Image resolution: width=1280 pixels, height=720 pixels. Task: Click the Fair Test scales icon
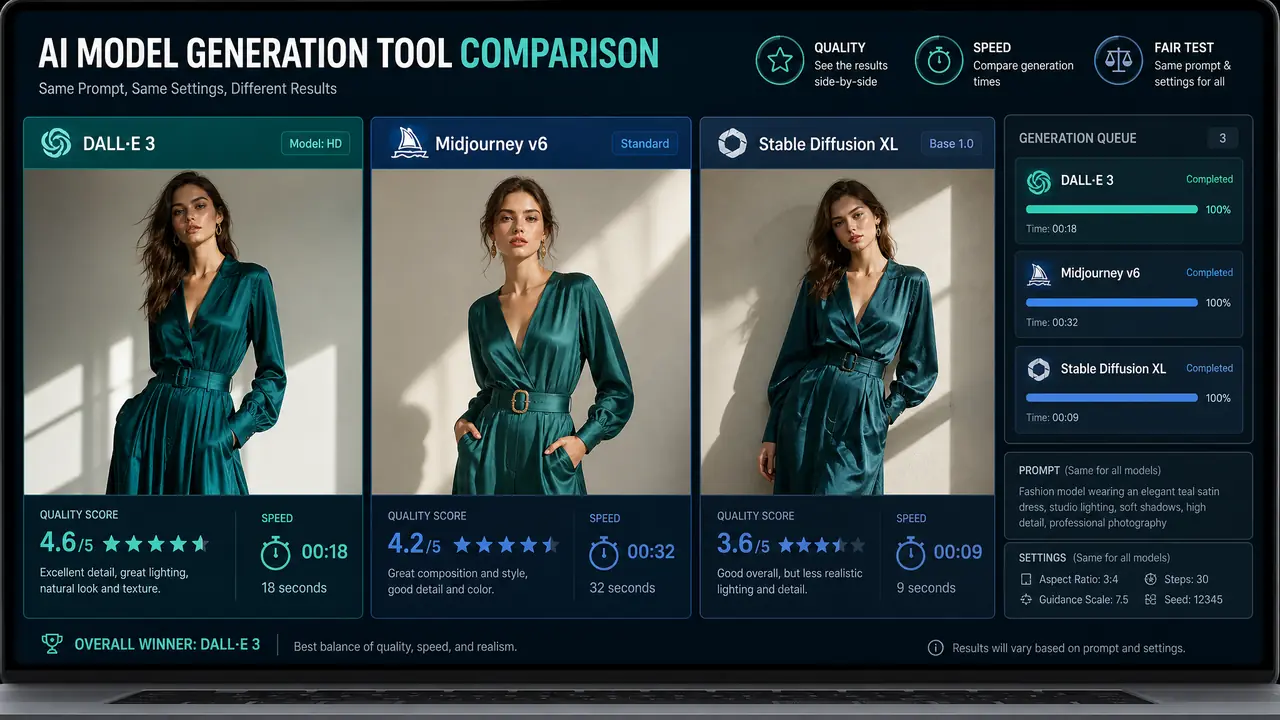(1119, 62)
